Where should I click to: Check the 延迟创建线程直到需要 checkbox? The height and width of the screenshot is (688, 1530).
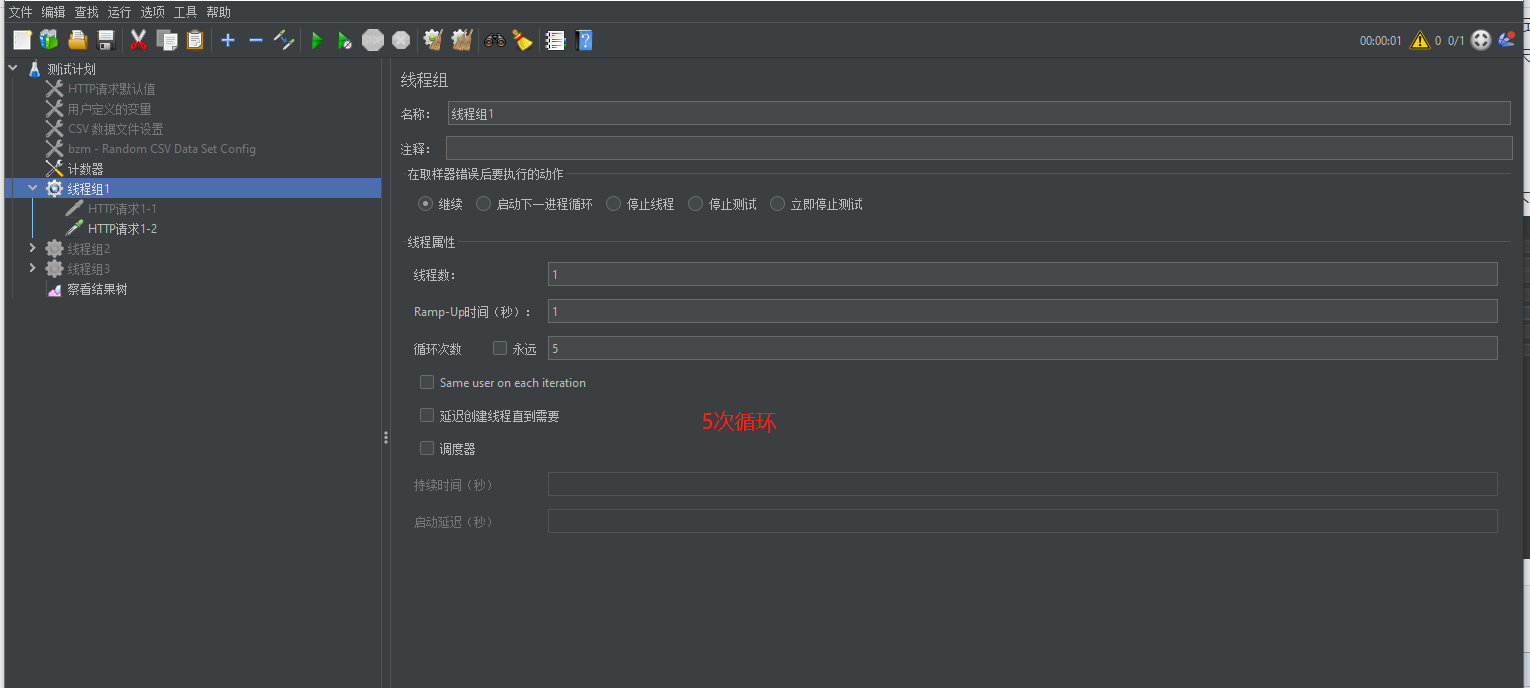coord(427,415)
